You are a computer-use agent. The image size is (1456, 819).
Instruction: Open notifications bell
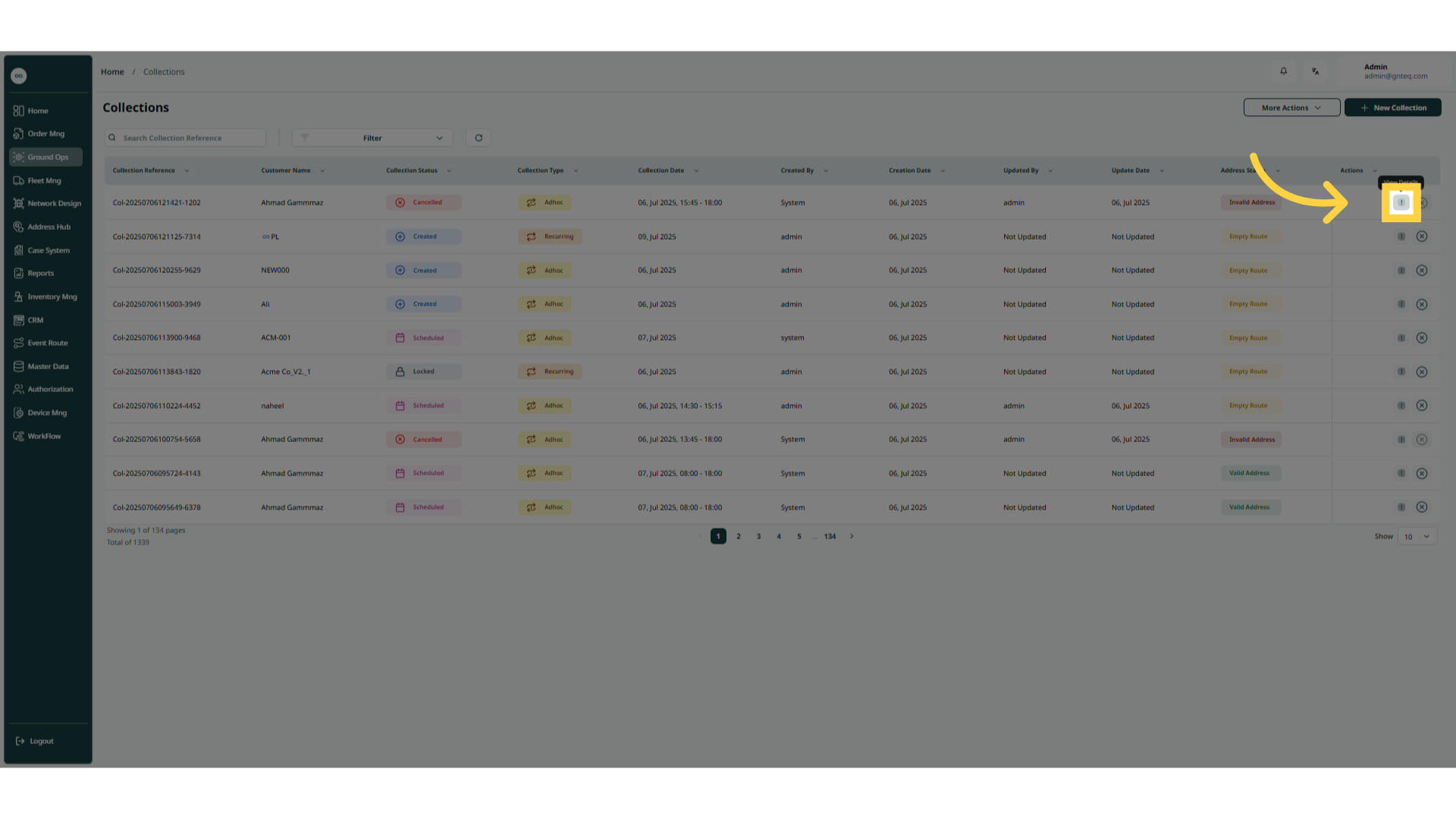(x=1284, y=71)
